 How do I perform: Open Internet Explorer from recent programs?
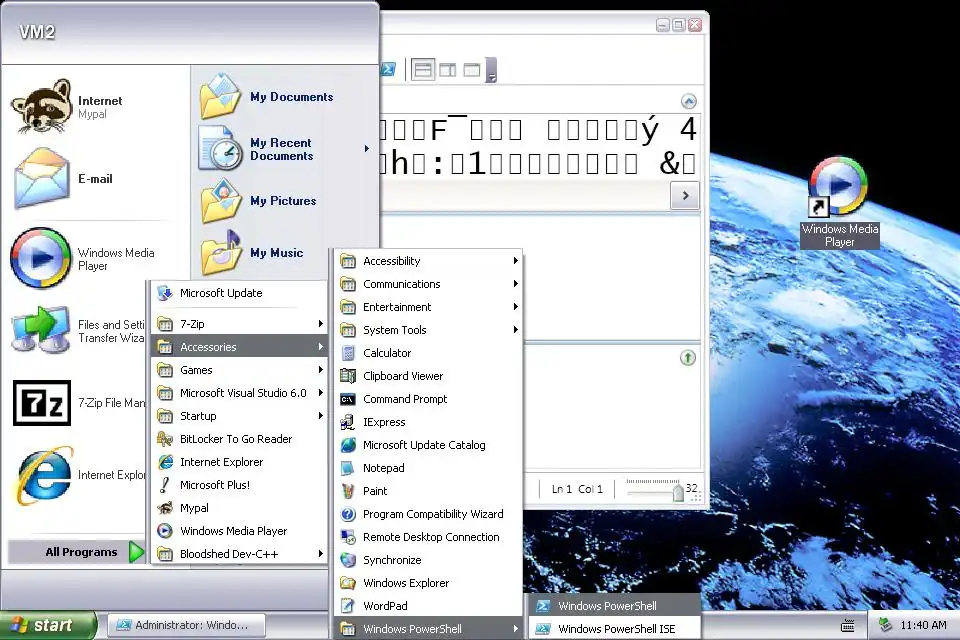[78, 475]
